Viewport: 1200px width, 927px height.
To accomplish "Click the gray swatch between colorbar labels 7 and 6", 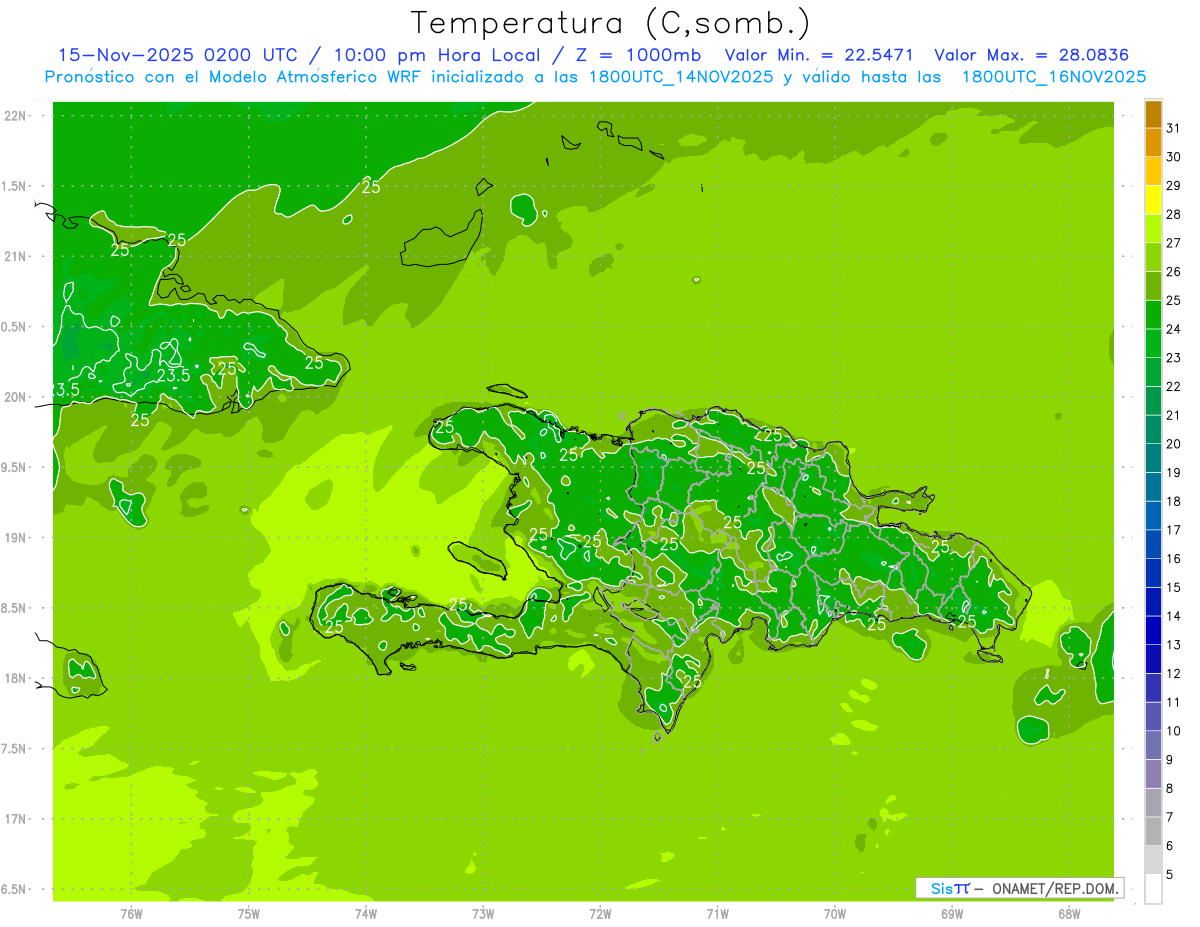I will [x=1153, y=831].
